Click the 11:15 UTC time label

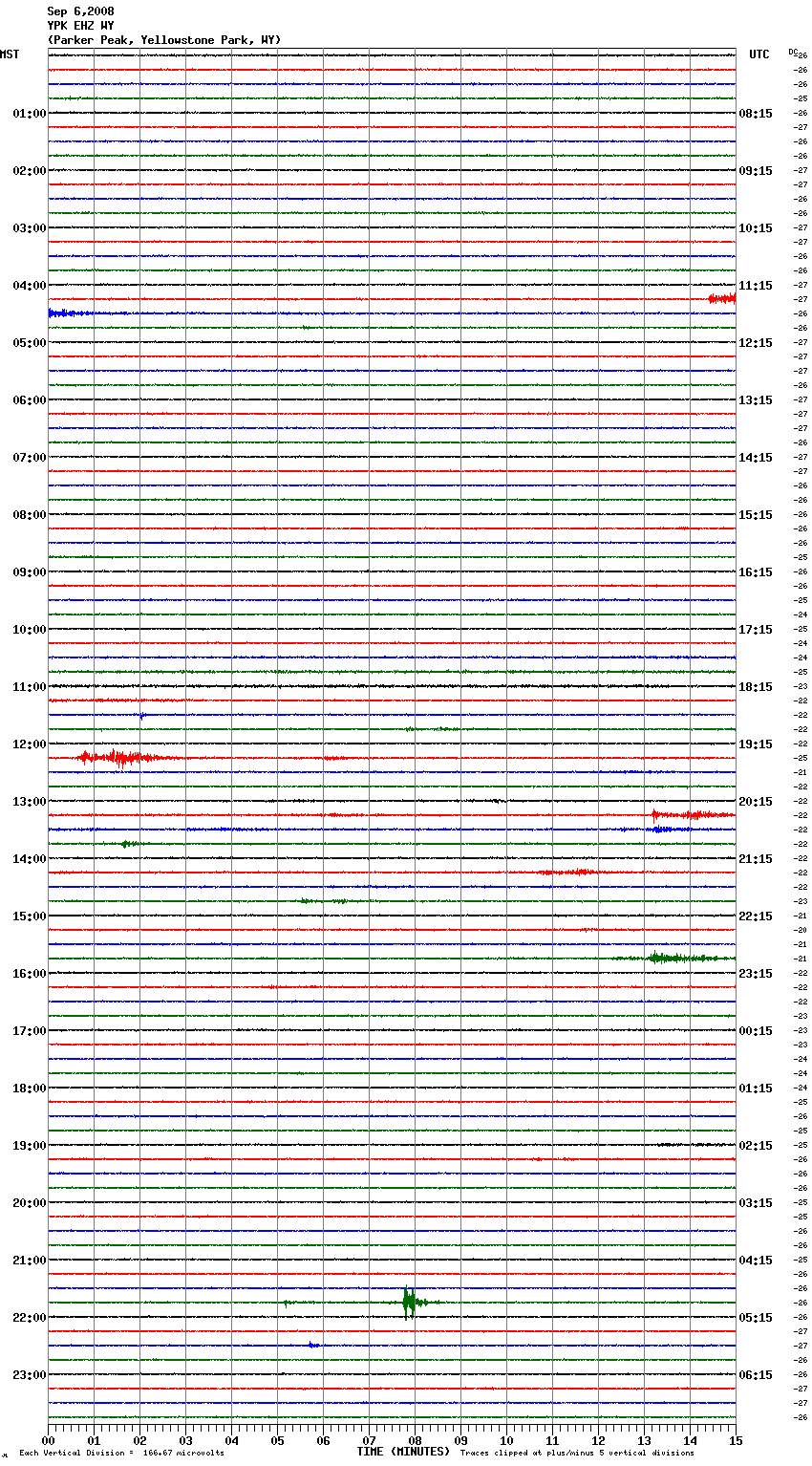[756, 286]
